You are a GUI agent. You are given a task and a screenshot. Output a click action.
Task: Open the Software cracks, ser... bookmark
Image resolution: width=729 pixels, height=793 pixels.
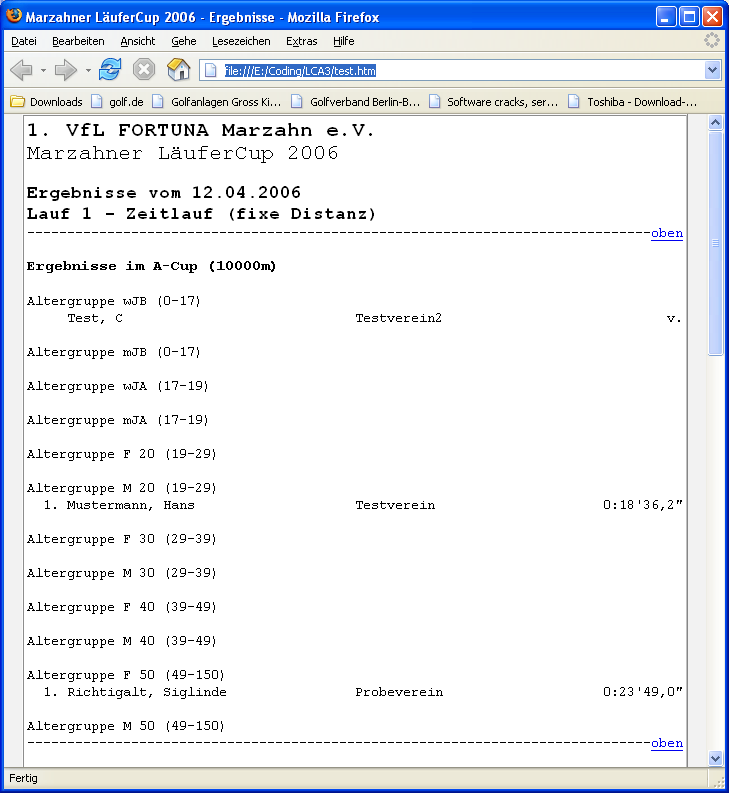click(x=493, y=102)
